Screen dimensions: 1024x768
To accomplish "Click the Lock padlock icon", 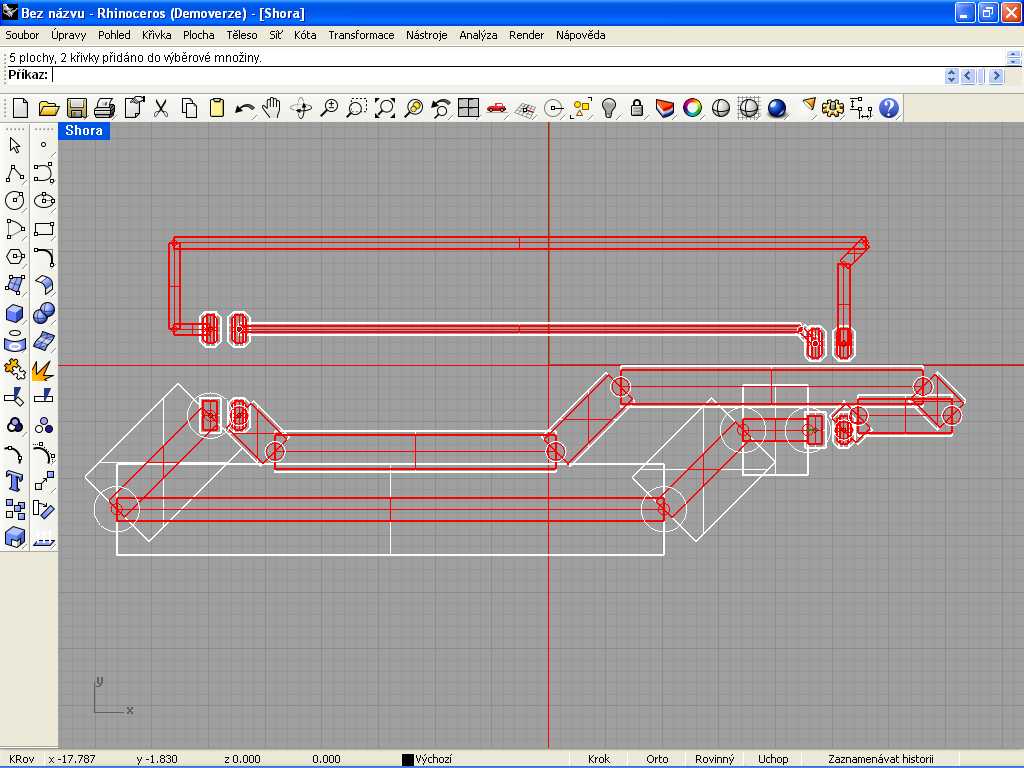I will coord(636,108).
